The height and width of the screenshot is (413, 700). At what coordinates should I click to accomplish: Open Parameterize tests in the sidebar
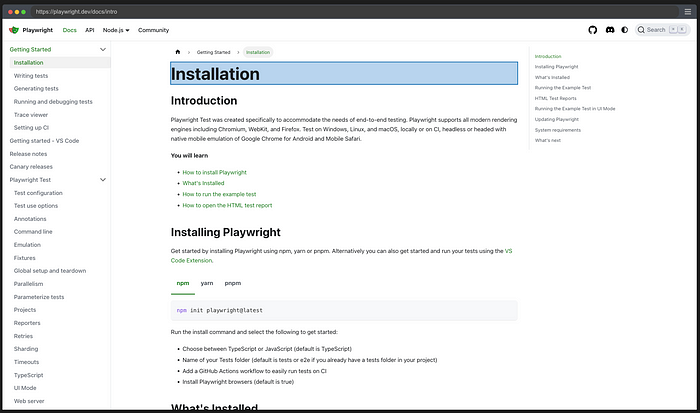39,297
